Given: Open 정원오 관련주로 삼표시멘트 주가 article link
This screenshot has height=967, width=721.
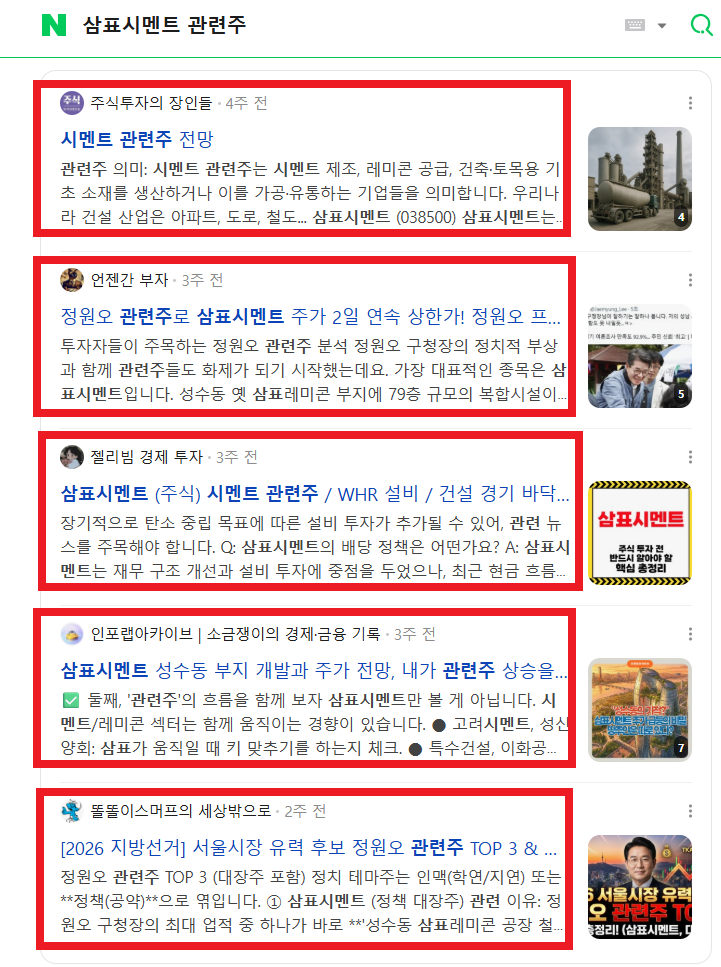Looking at the screenshot, I should 311,316.
